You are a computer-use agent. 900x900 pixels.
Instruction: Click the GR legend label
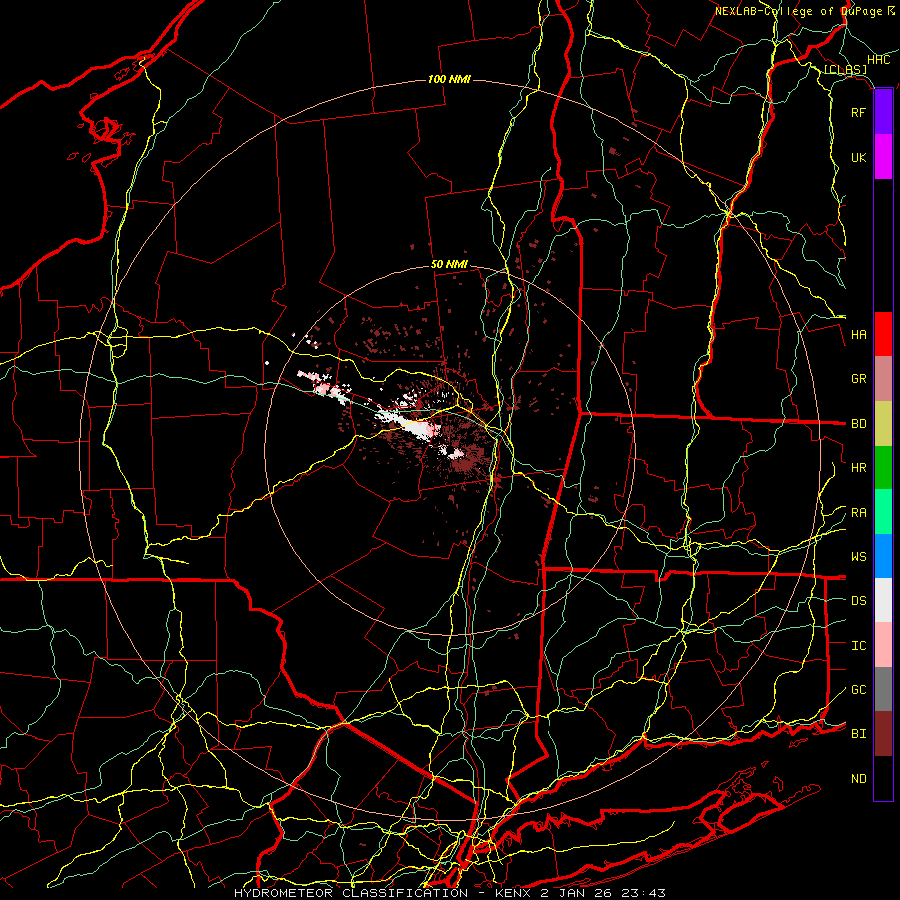tap(859, 379)
